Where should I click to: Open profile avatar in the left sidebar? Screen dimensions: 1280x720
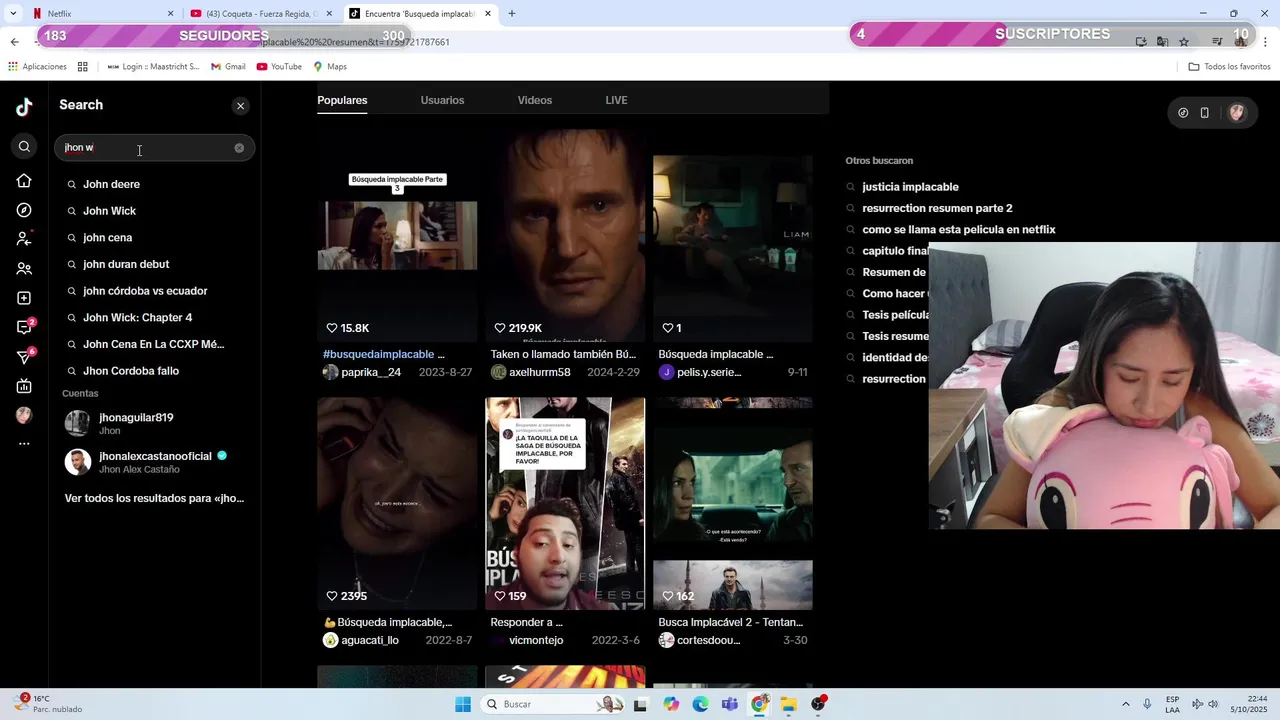[24, 415]
